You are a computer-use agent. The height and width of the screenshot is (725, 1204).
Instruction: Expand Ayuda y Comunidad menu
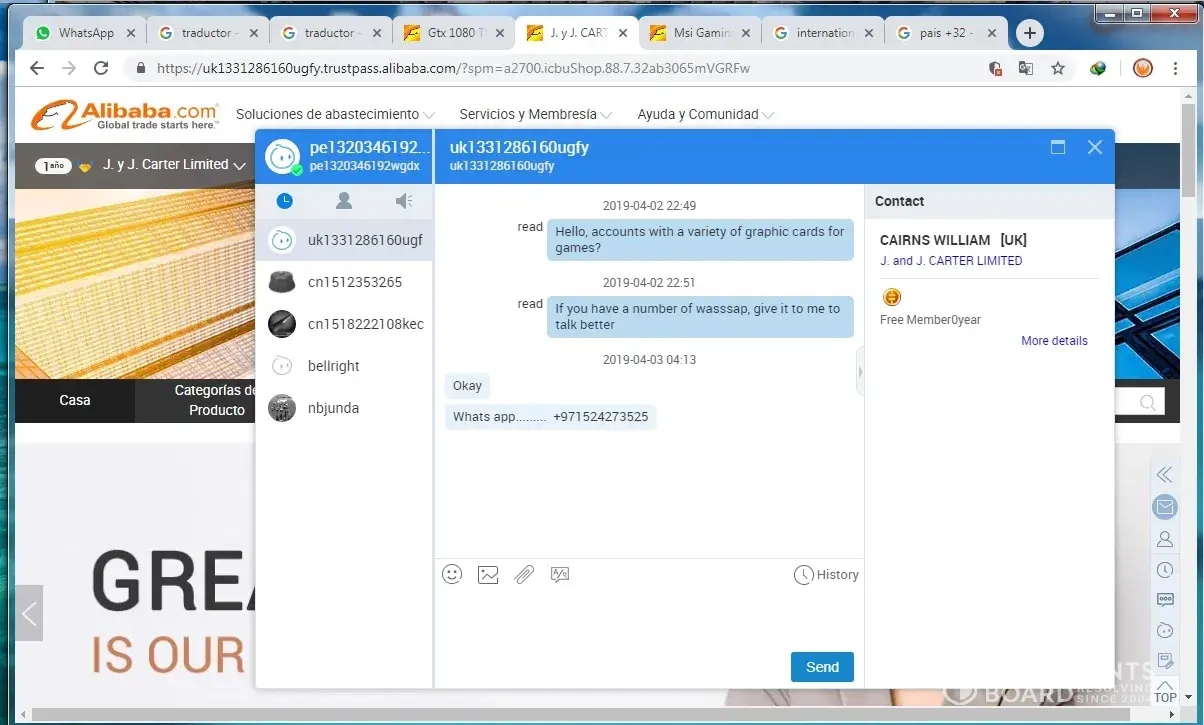click(705, 114)
